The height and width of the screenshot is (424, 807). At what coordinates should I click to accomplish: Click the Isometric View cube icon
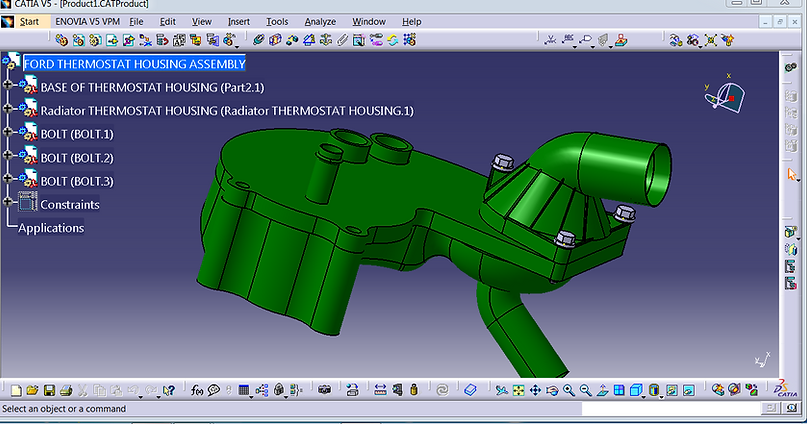[x=636, y=391]
